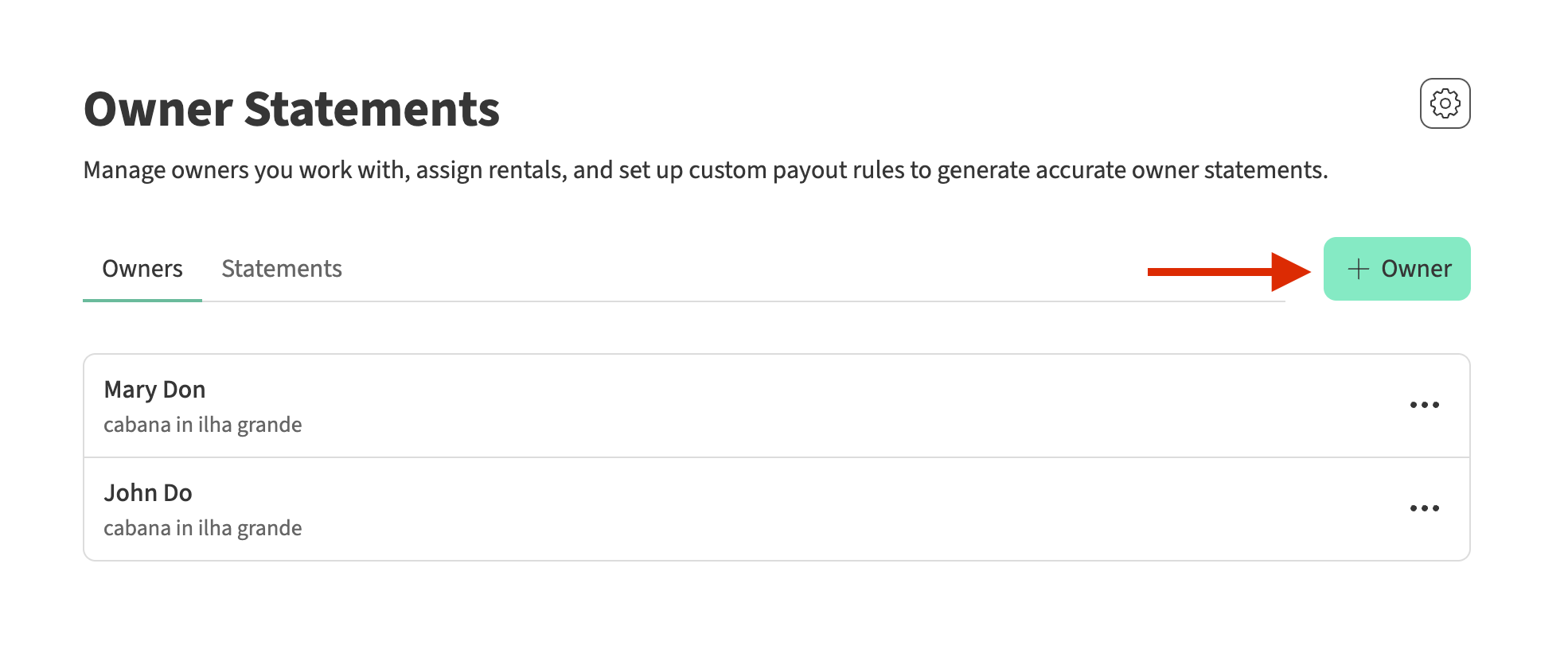
Task: Click the manage owners description text
Action: click(705, 170)
